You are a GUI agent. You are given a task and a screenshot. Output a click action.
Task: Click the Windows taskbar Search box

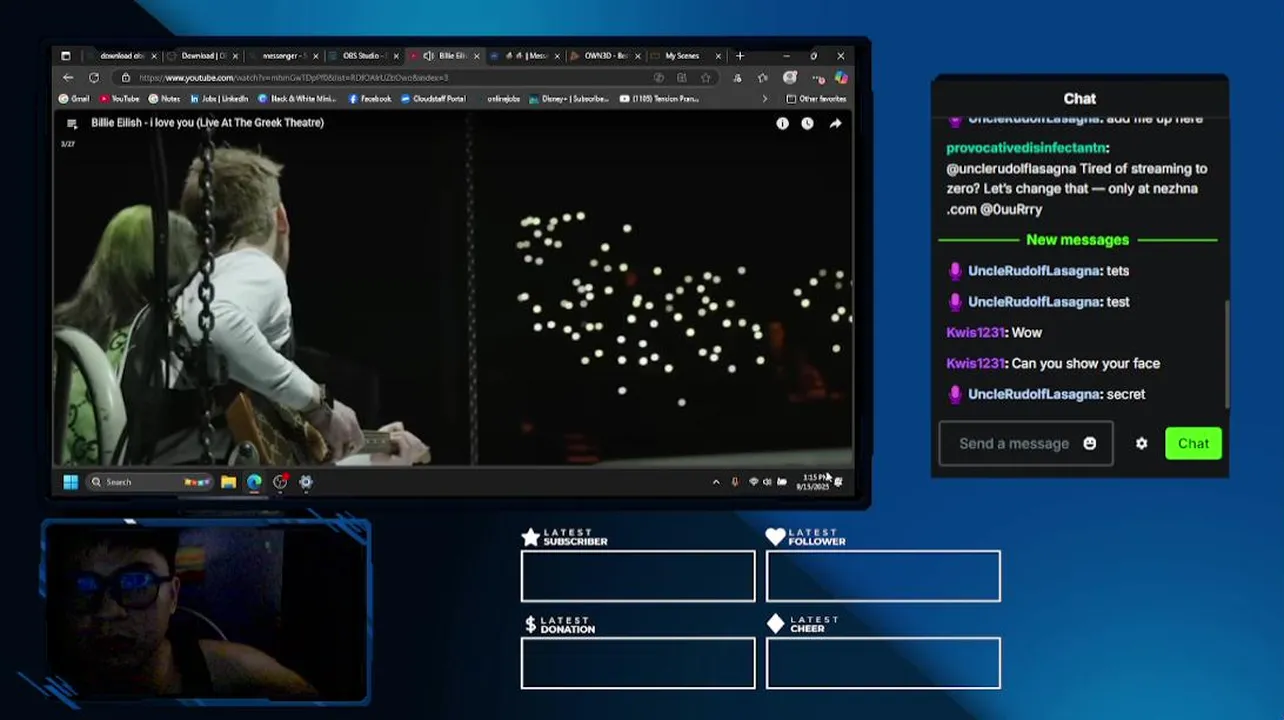point(149,482)
